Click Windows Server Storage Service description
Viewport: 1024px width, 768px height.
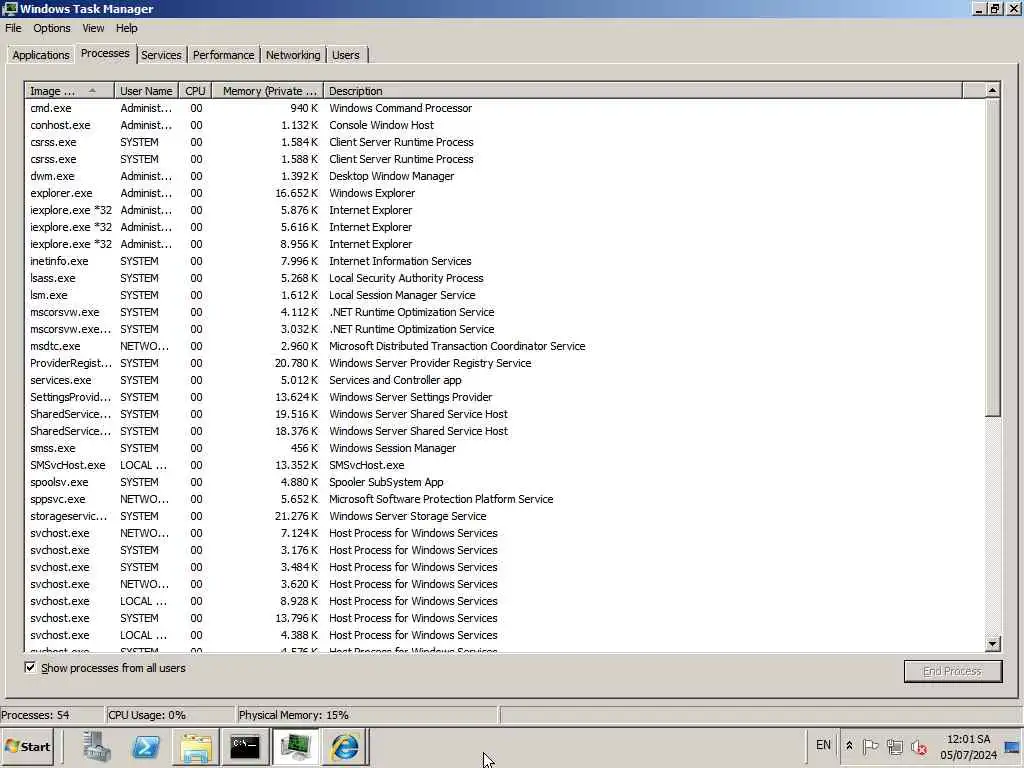point(408,516)
